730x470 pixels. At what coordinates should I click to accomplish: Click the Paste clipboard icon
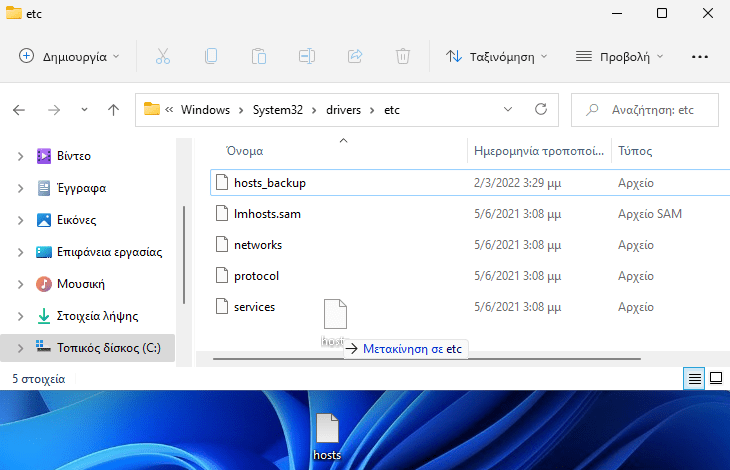click(x=259, y=56)
